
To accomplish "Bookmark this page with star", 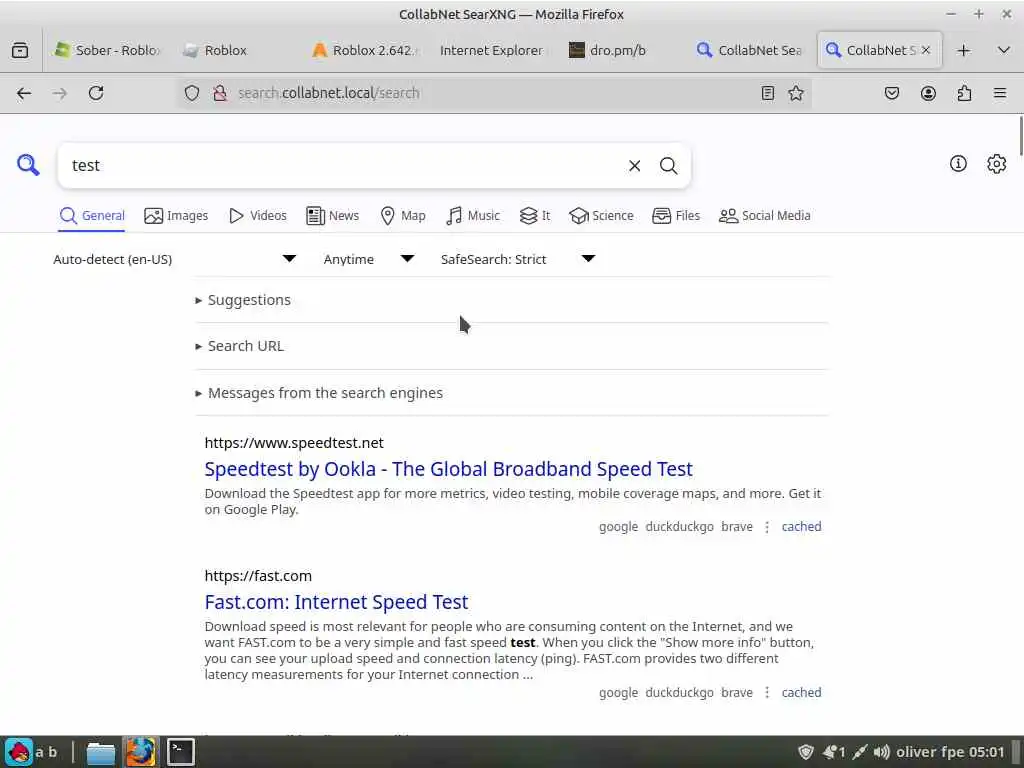I will (795, 93).
